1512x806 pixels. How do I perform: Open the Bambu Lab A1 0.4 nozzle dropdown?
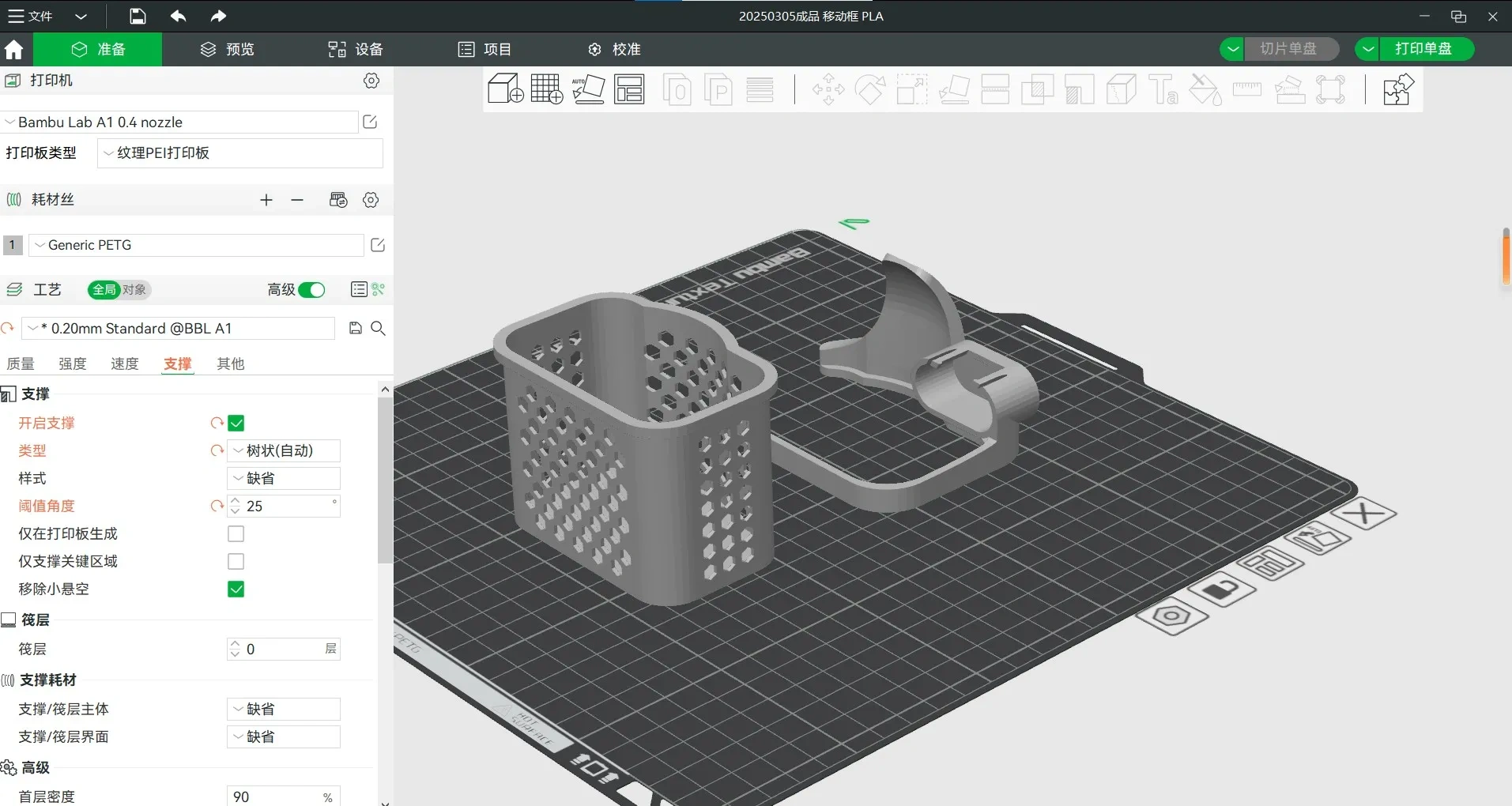(180, 122)
